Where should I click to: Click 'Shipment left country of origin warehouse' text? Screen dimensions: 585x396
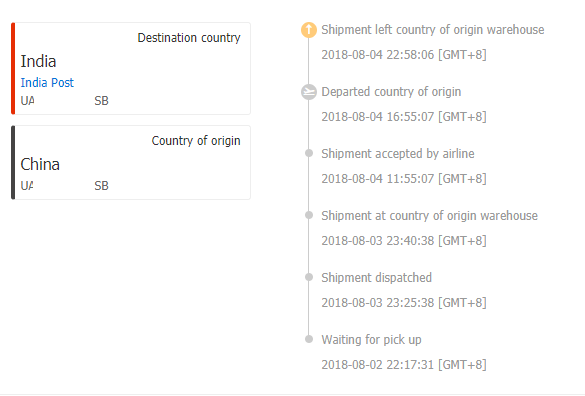click(x=433, y=30)
